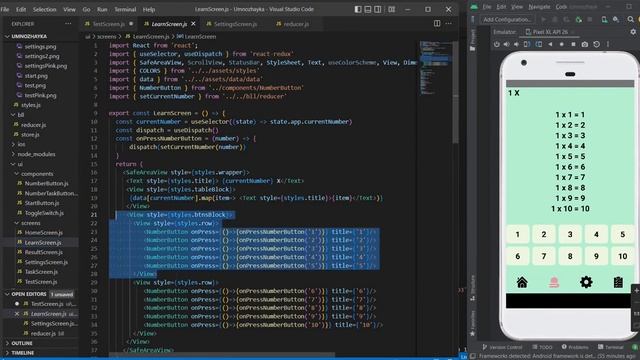Select the Pixel XL API 26 emulator tab
This screenshot has height=360, width=640.
click(549, 31)
